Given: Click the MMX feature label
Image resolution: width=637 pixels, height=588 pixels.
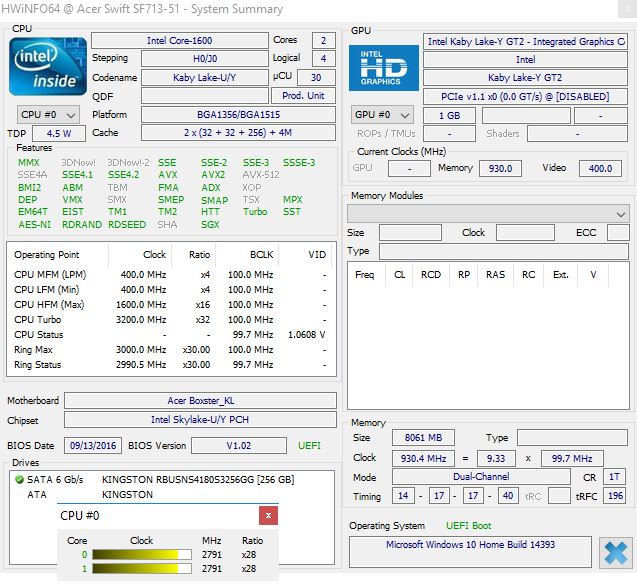Looking at the screenshot, I should [x=29, y=163].
